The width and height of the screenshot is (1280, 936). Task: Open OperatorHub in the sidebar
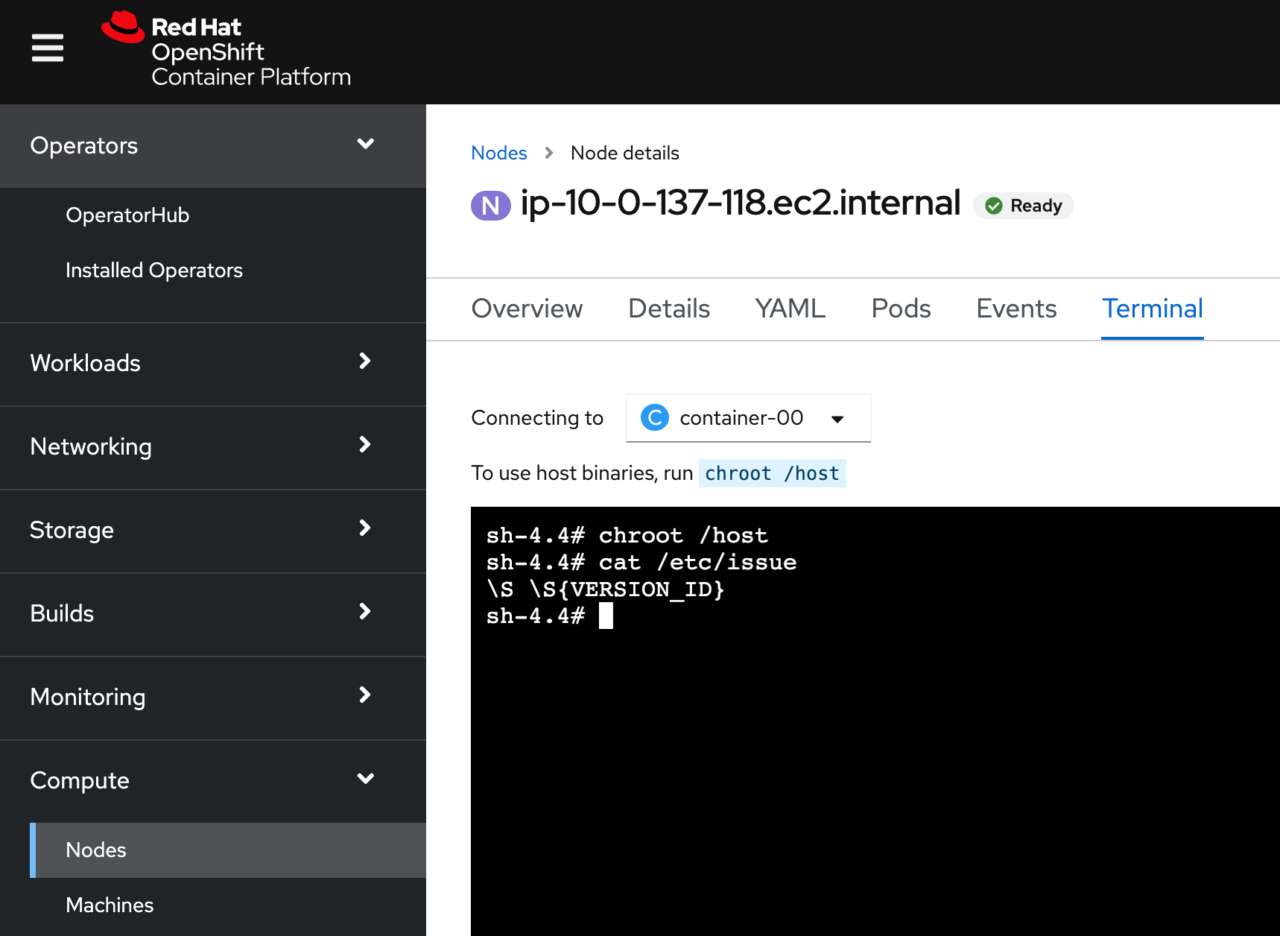[127, 215]
